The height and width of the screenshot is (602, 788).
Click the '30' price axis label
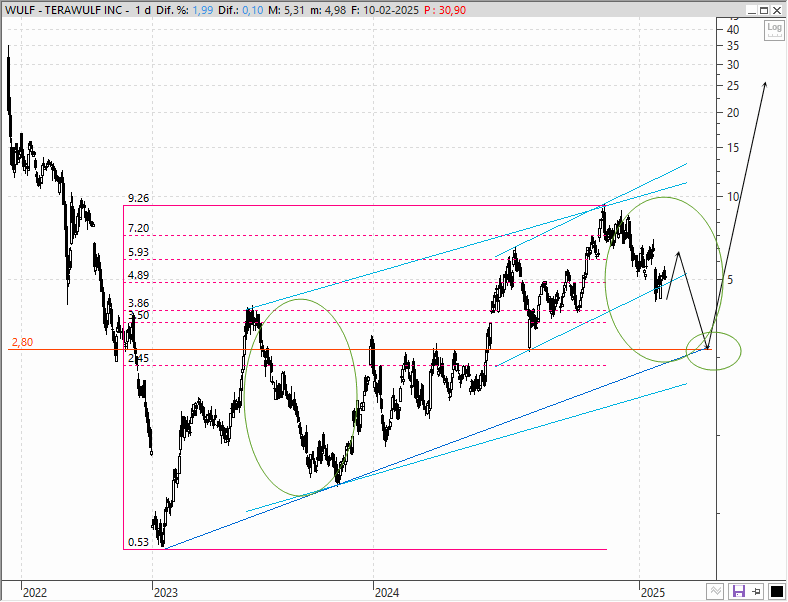coord(733,64)
